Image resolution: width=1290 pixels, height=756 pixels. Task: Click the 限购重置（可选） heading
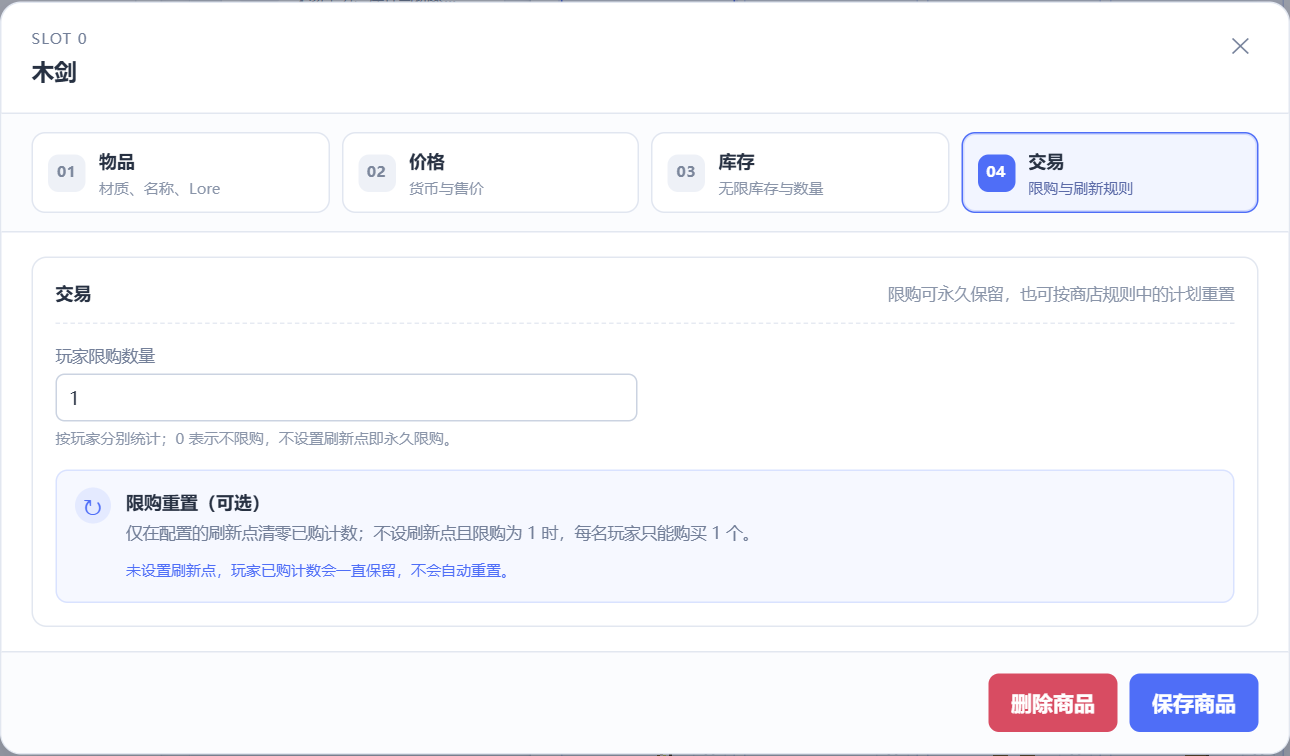tap(194, 503)
